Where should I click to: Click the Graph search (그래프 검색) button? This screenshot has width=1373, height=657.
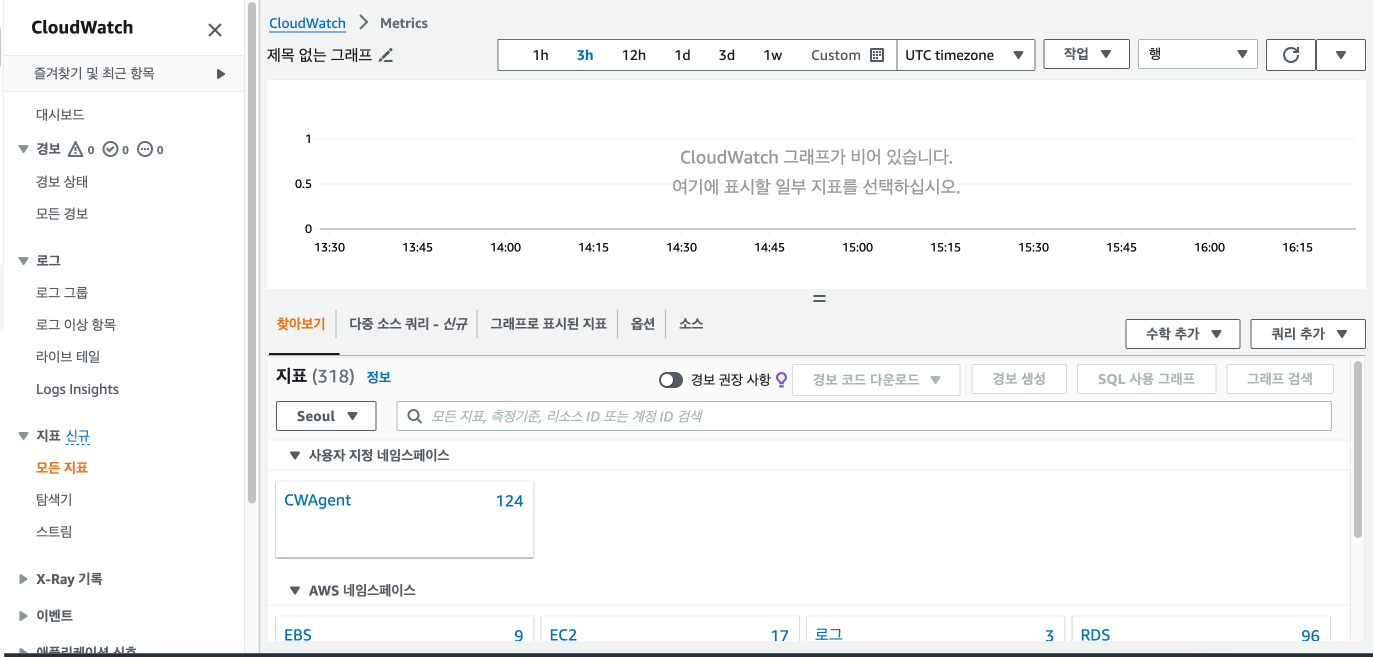(x=1280, y=380)
